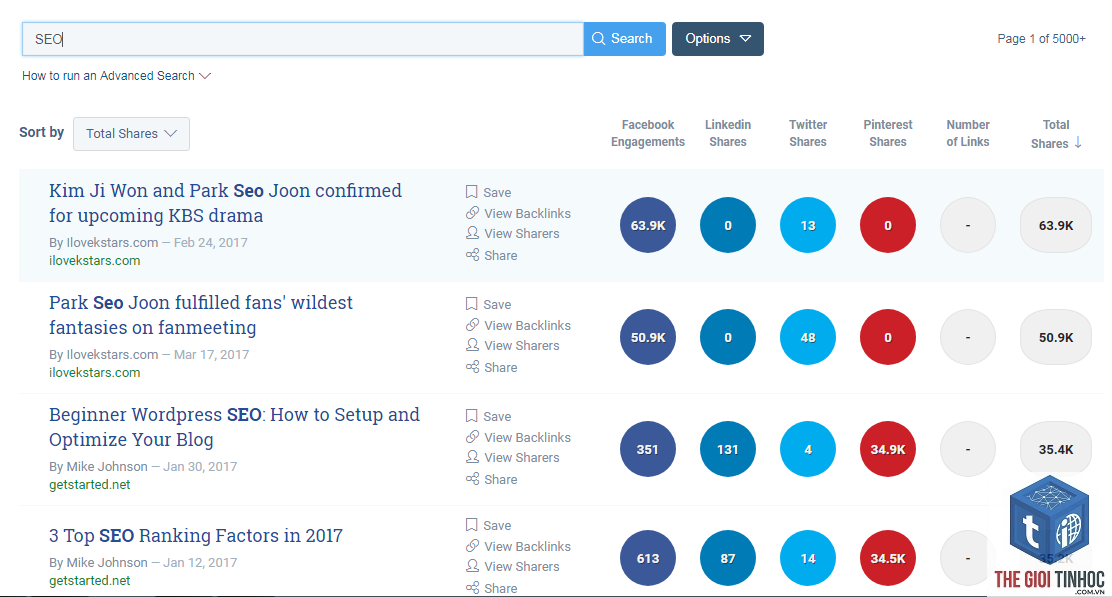The image size is (1112, 597).
Task: Click By Mike Johnson — Jan 30, 2017 byline
Action: pyautogui.click(x=143, y=467)
